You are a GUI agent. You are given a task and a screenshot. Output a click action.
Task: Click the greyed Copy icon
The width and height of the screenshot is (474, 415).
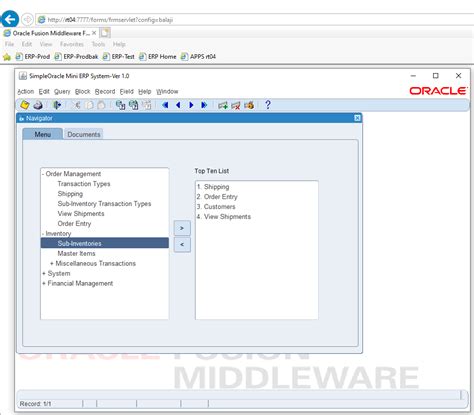(89, 105)
